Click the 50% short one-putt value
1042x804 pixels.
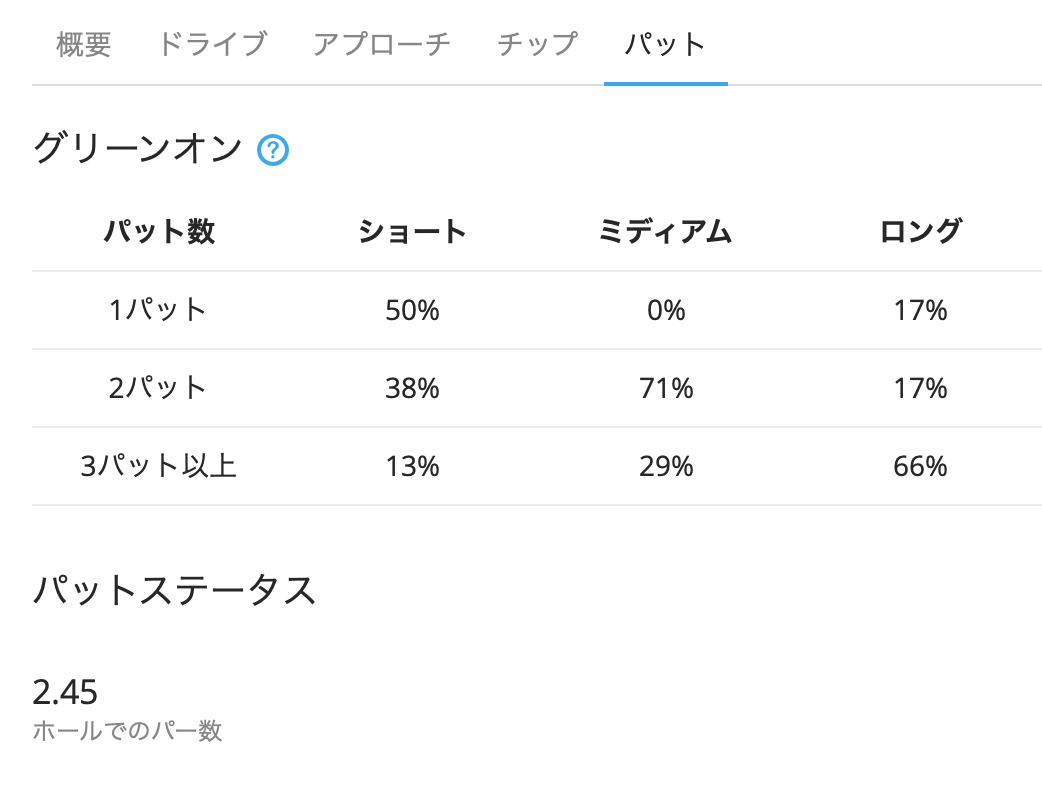pyautogui.click(x=412, y=310)
